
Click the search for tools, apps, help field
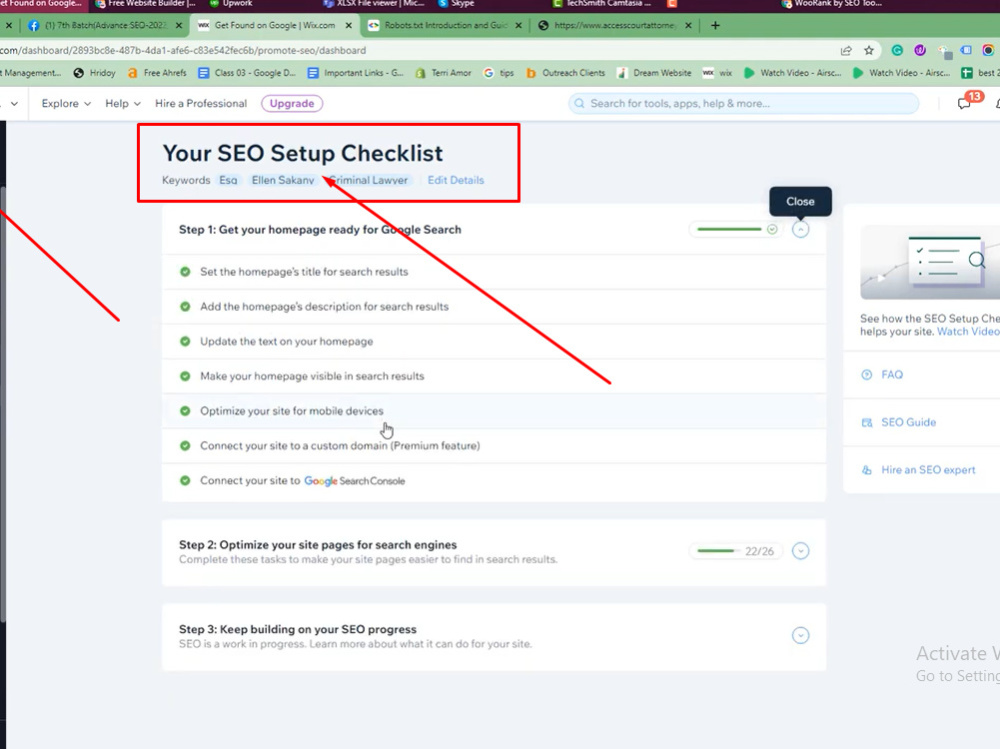click(744, 103)
